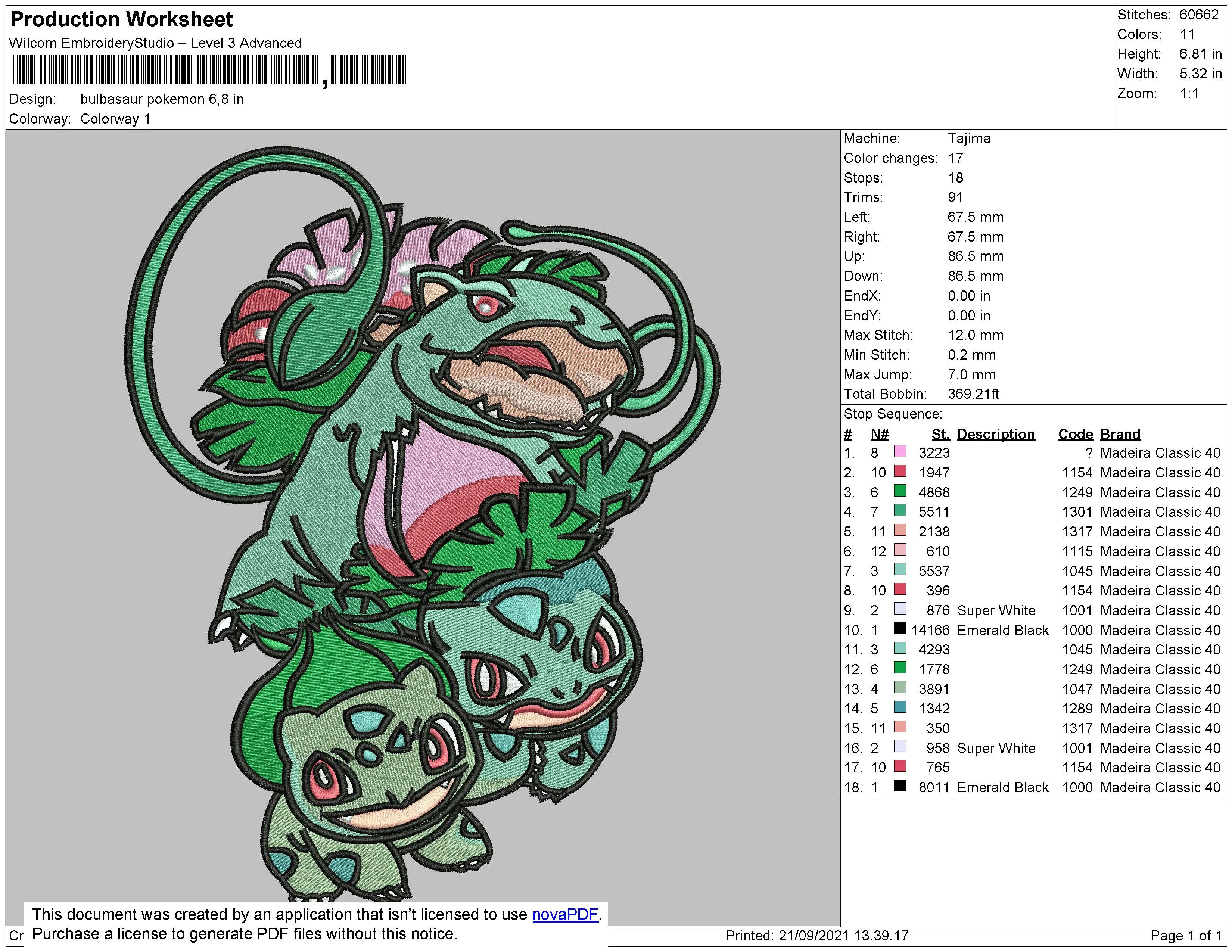The height and width of the screenshot is (952, 1232).
Task: Click the Trims value 91
Action: pyautogui.click(x=955, y=197)
